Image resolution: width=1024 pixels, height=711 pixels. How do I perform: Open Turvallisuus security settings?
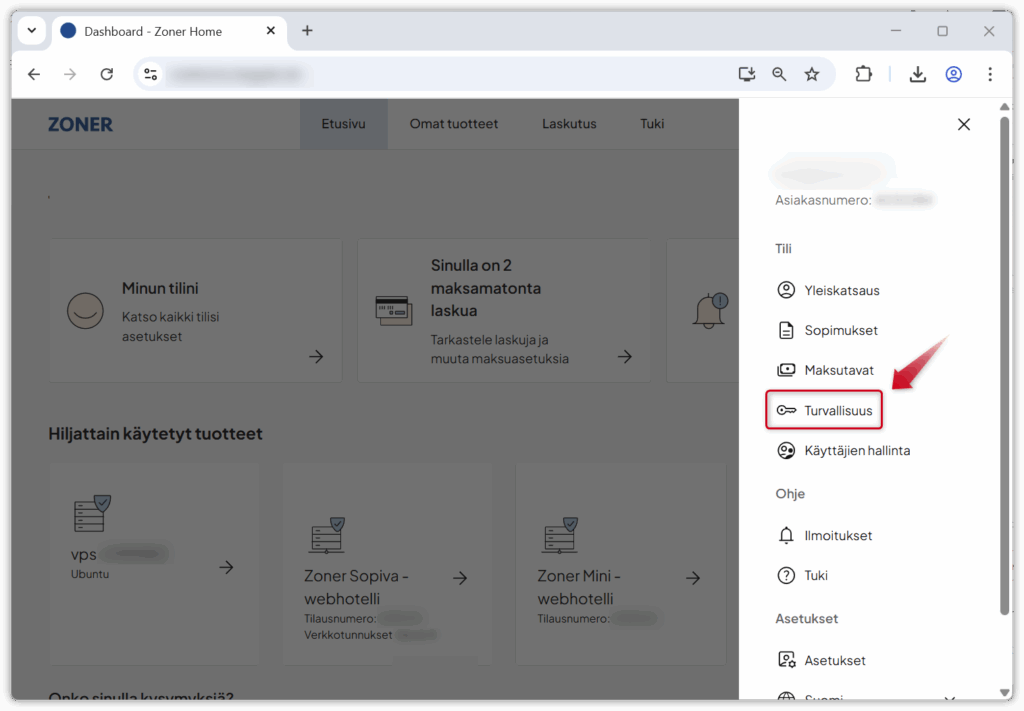(x=837, y=410)
